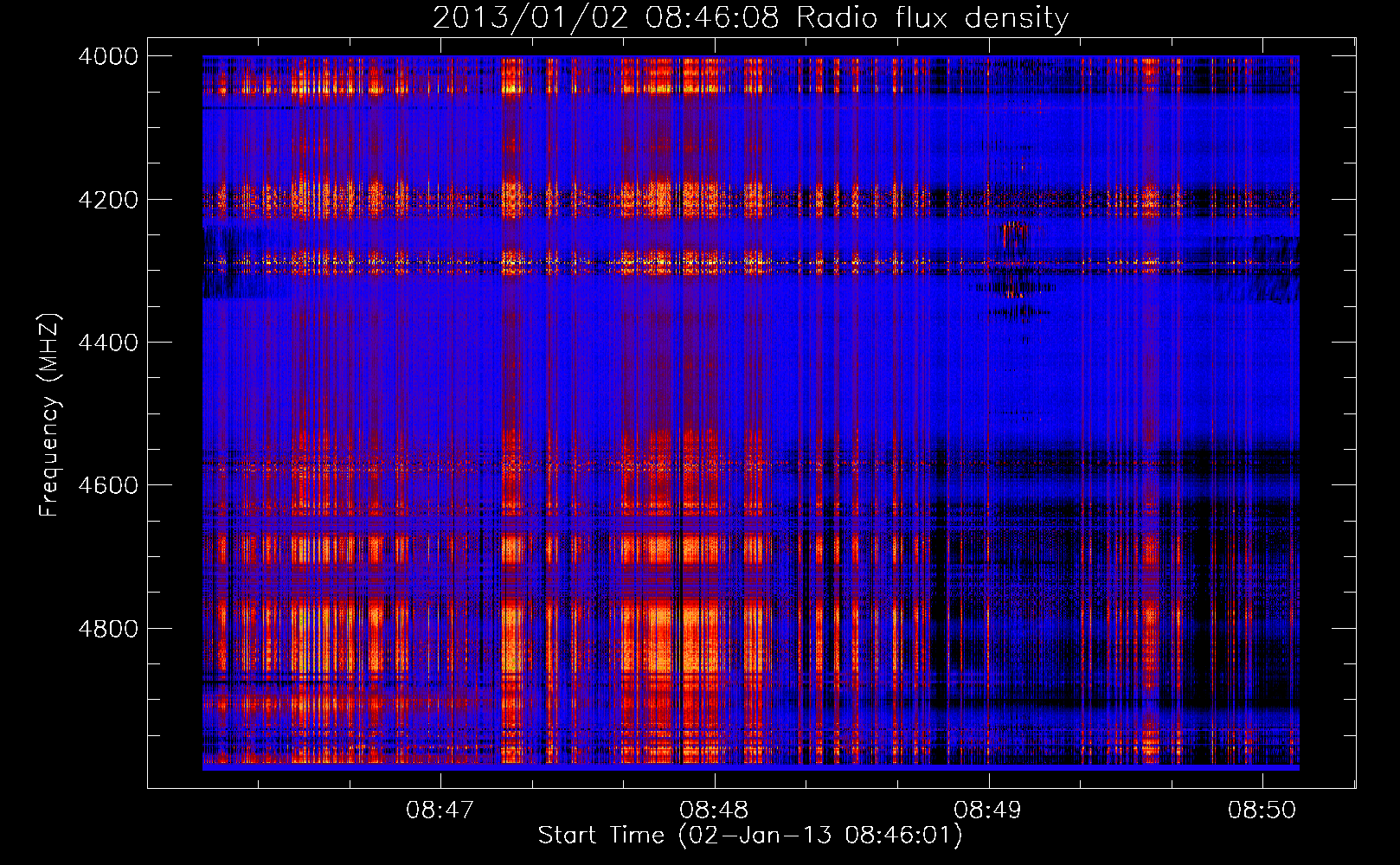Click the 'Frequency (MHZ)' y-axis title

tap(50, 415)
